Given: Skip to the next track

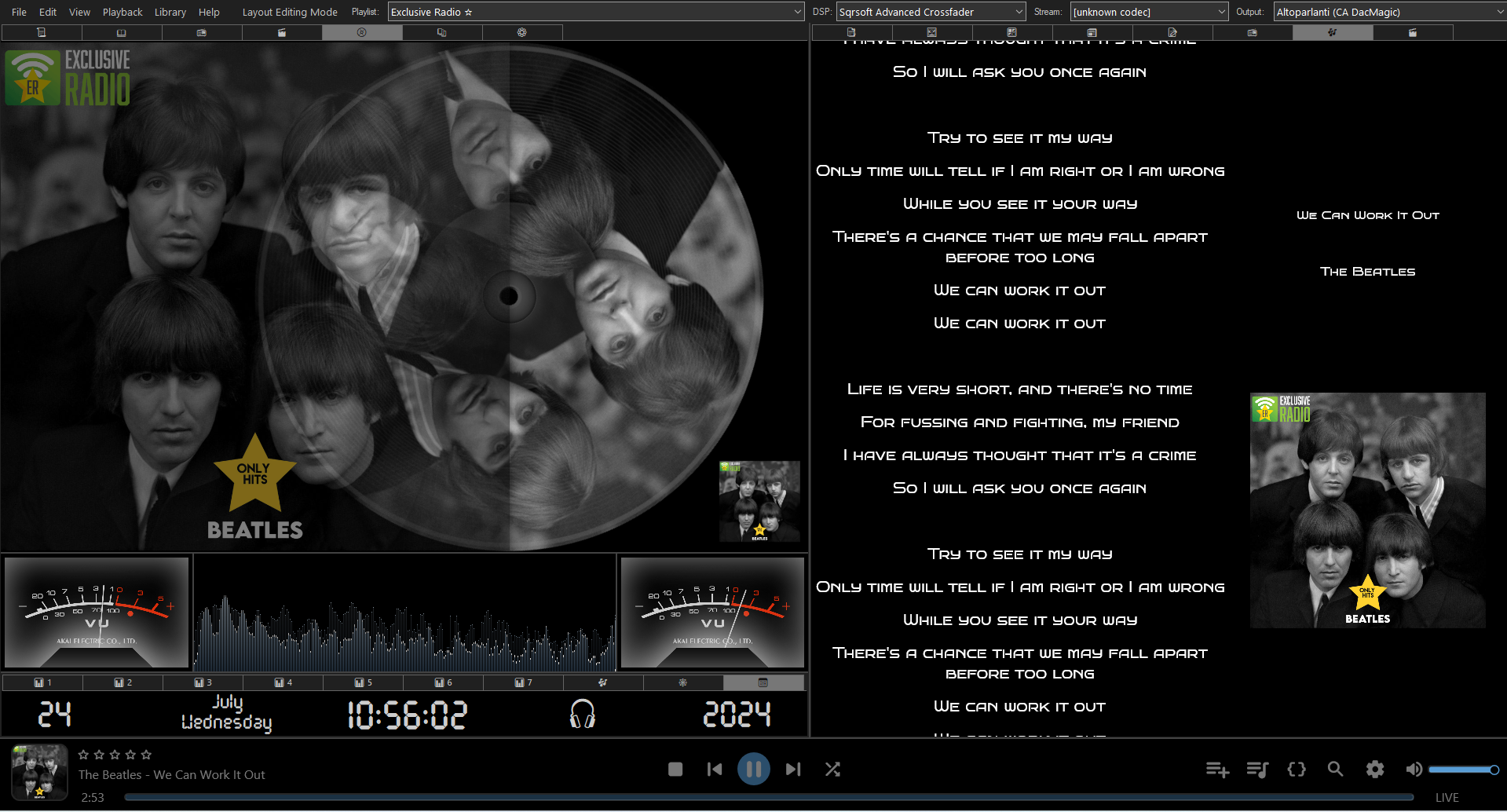Looking at the screenshot, I should [793, 770].
